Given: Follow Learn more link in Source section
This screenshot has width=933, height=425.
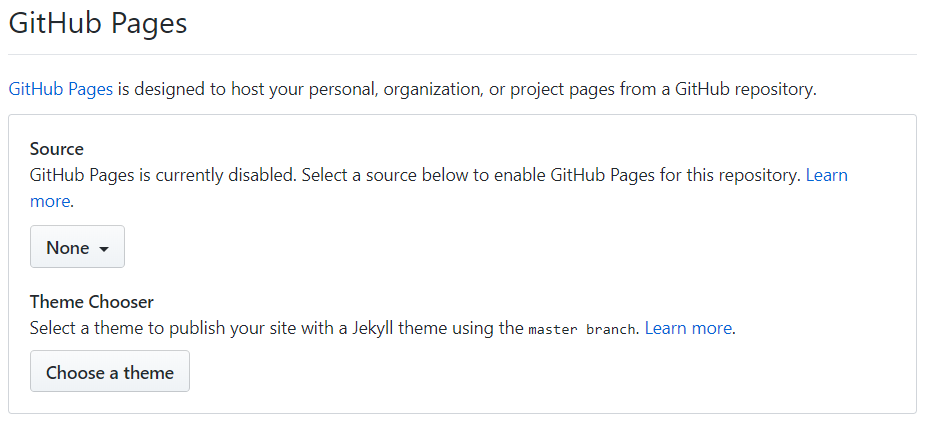Looking at the screenshot, I should (826, 175).
